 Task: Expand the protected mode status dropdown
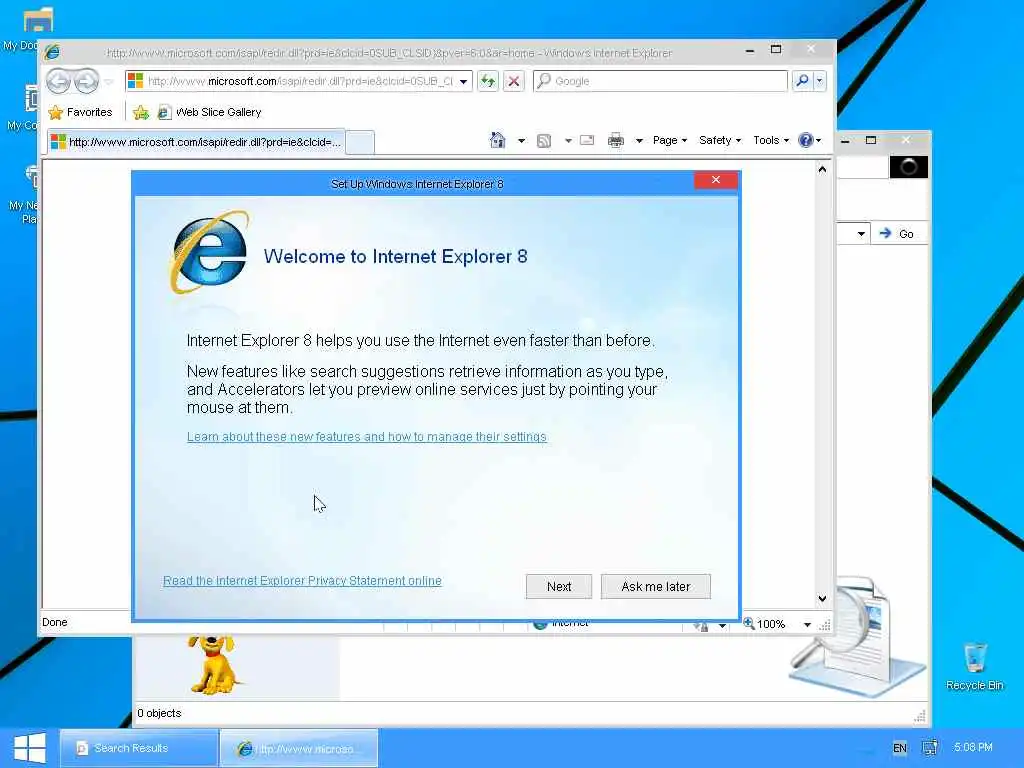[722, 626]
